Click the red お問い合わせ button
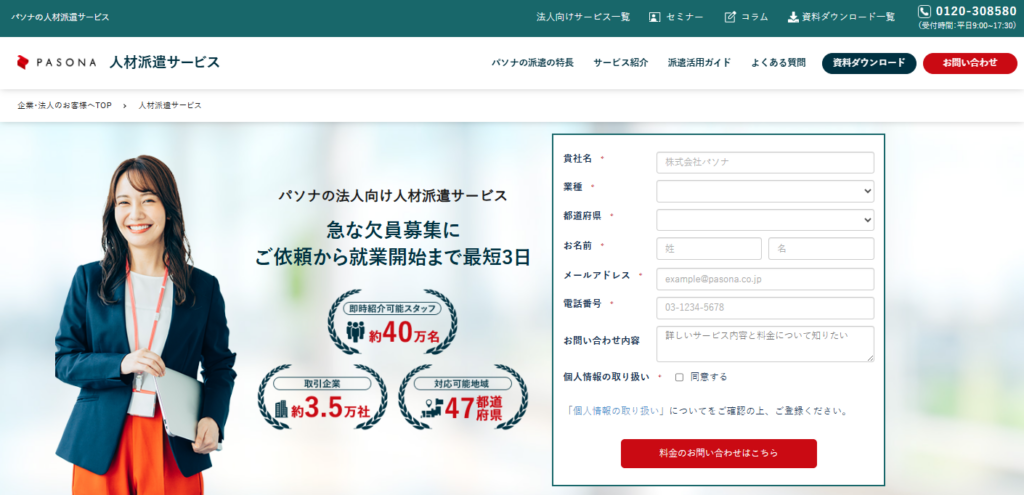1024x495 pixels. 969,63
